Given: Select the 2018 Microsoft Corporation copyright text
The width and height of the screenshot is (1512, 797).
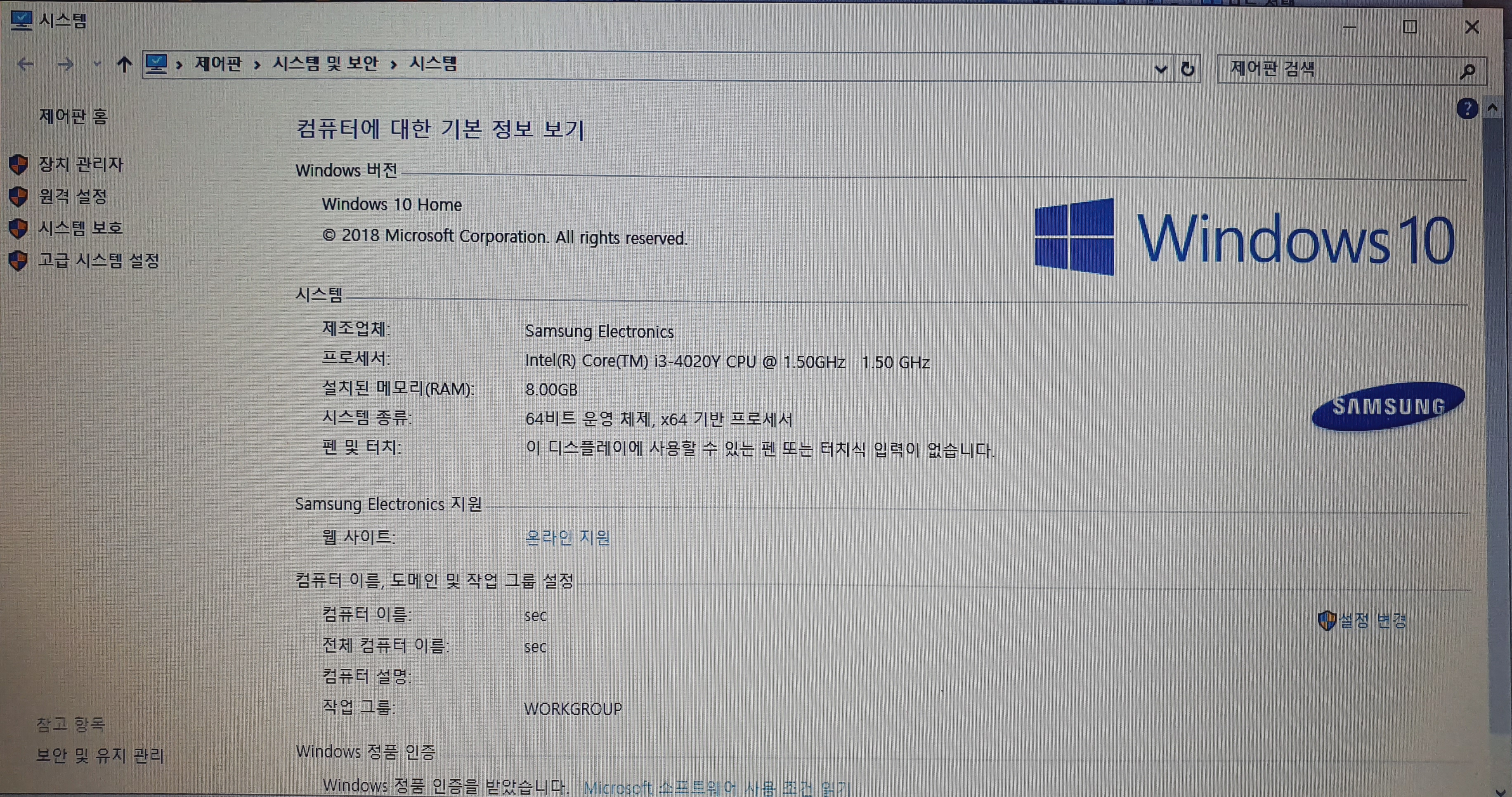Looking at the screenshot, I should point(505,236).
